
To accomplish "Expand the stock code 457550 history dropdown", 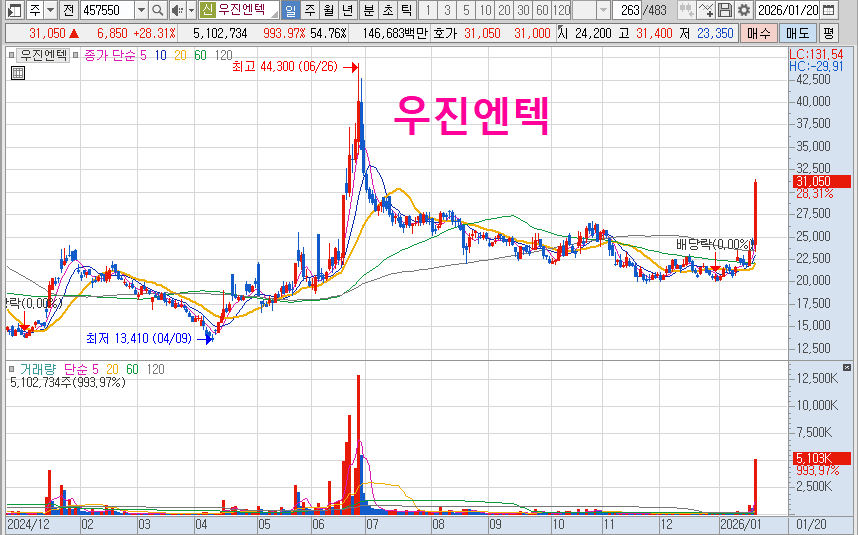I will (x=141, y=10).
